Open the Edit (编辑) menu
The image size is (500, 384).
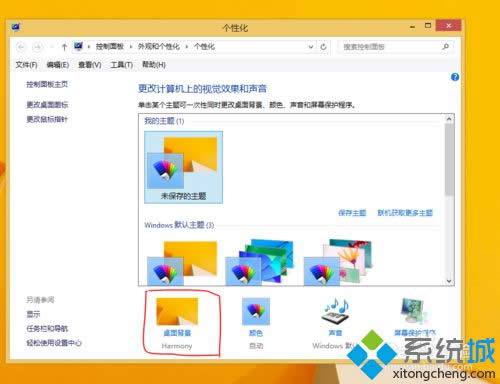[58, 65]
